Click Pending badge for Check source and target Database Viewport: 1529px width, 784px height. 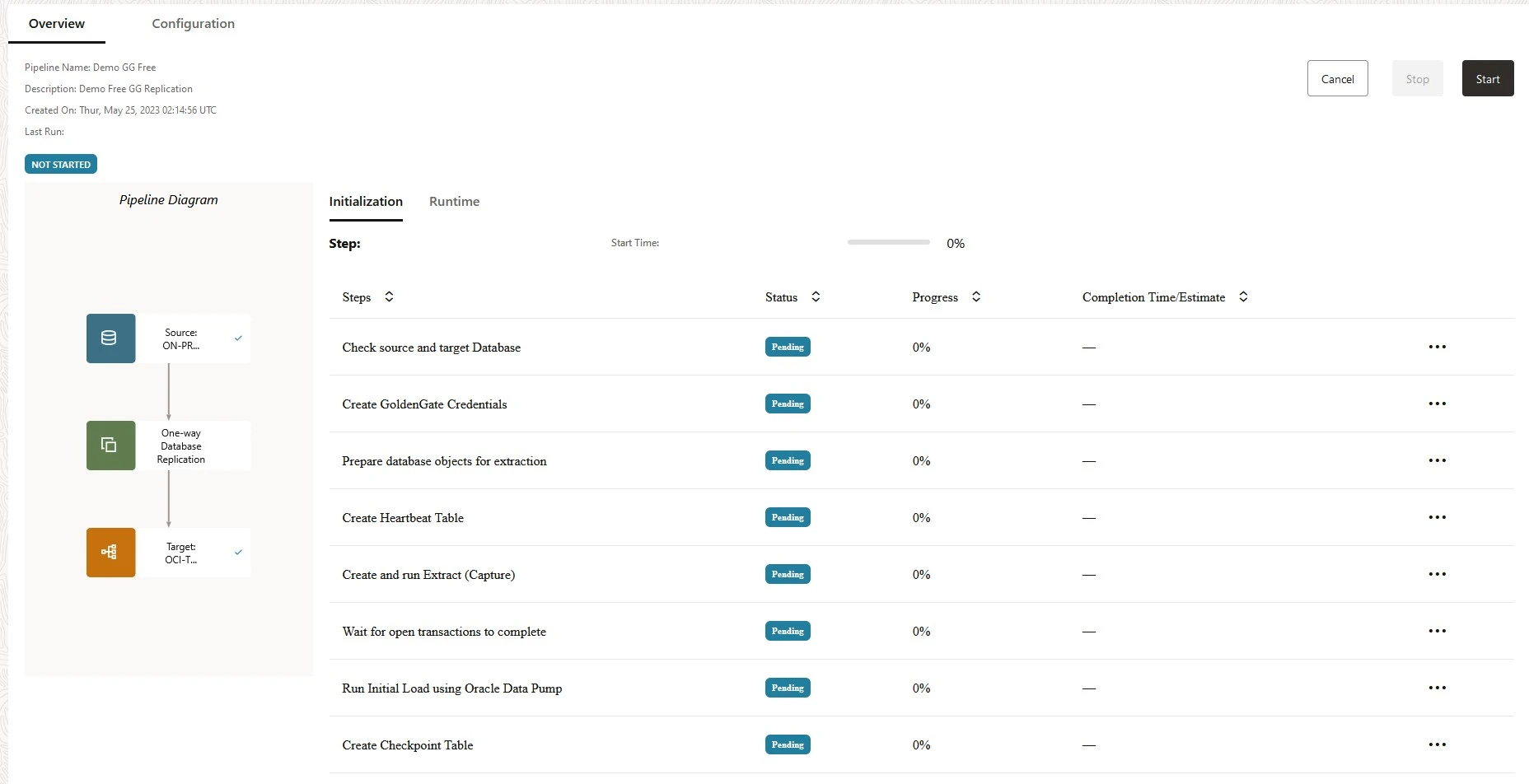pyautogui.click(x=788, y=347)
